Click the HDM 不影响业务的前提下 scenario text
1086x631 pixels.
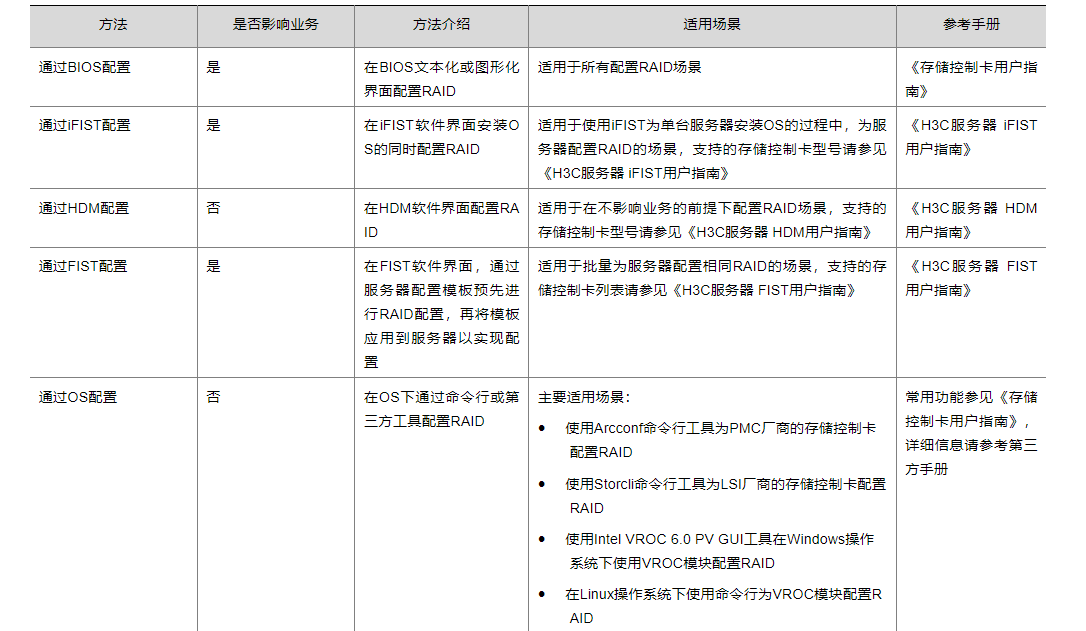click(712, 220)
